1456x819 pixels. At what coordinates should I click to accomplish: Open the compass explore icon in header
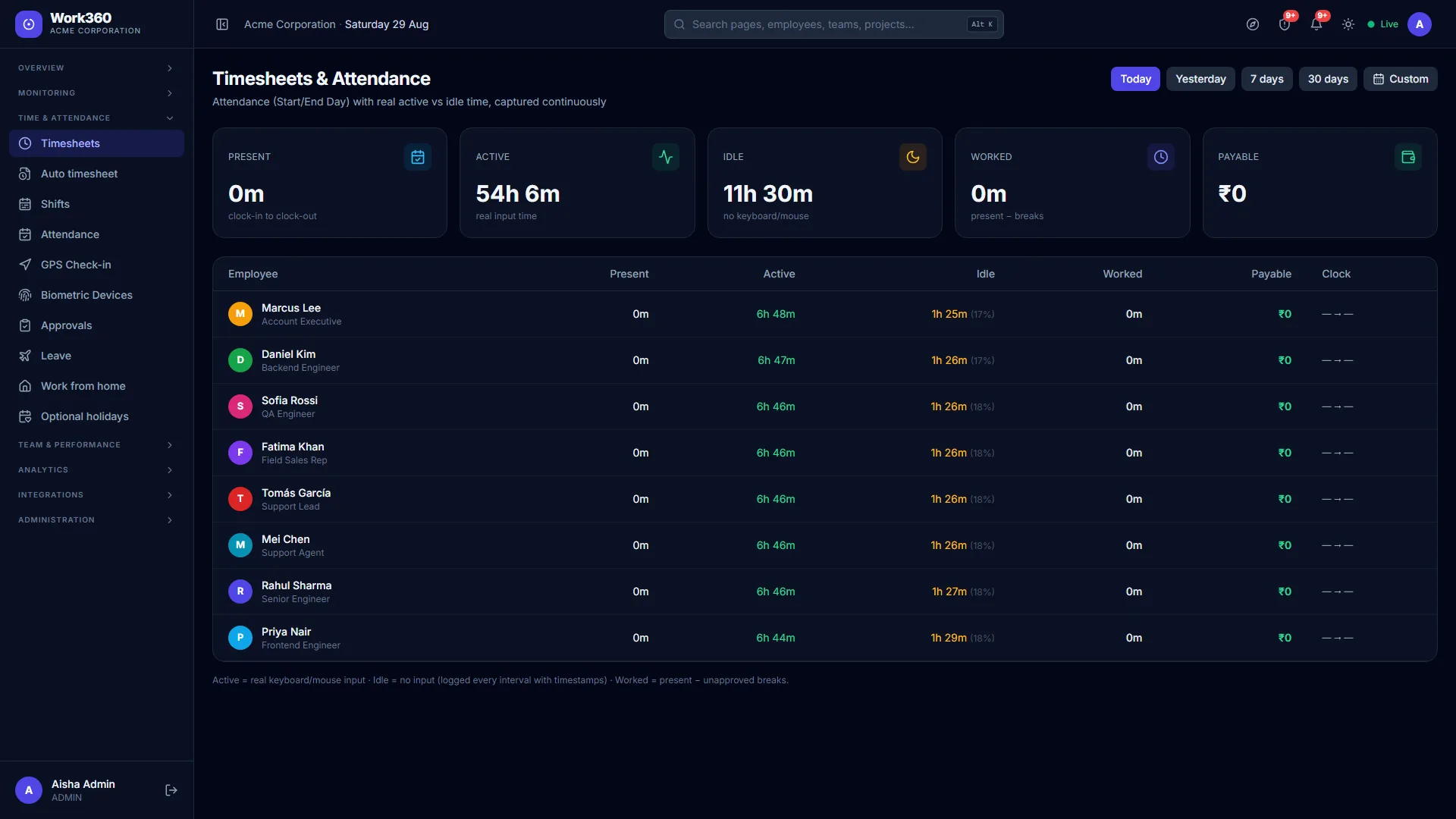[x=1253, y=24]
